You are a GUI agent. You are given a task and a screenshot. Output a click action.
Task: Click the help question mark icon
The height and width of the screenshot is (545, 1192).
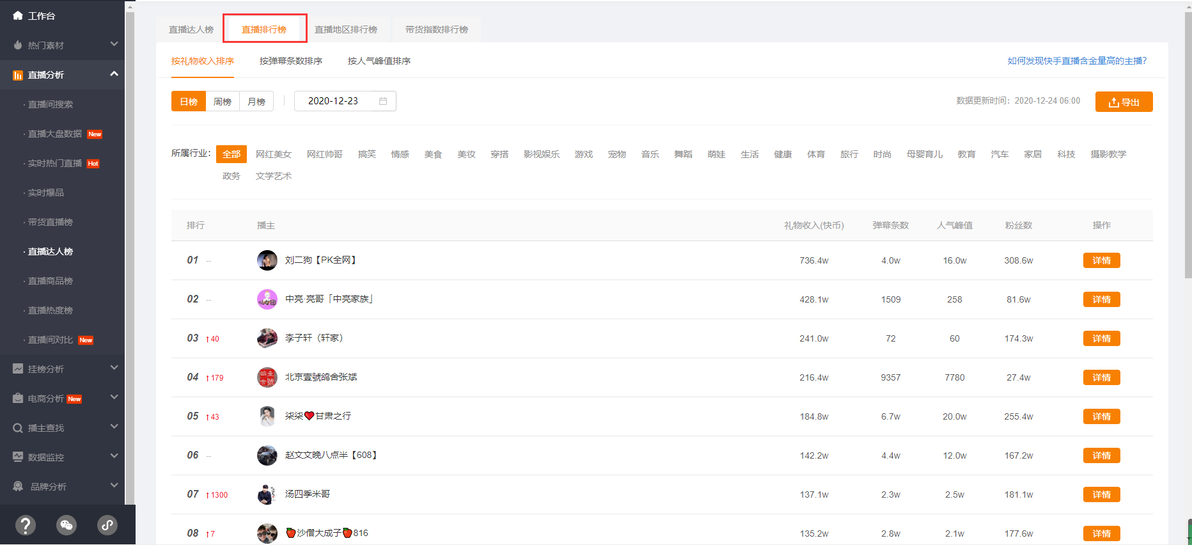[26, 525]
